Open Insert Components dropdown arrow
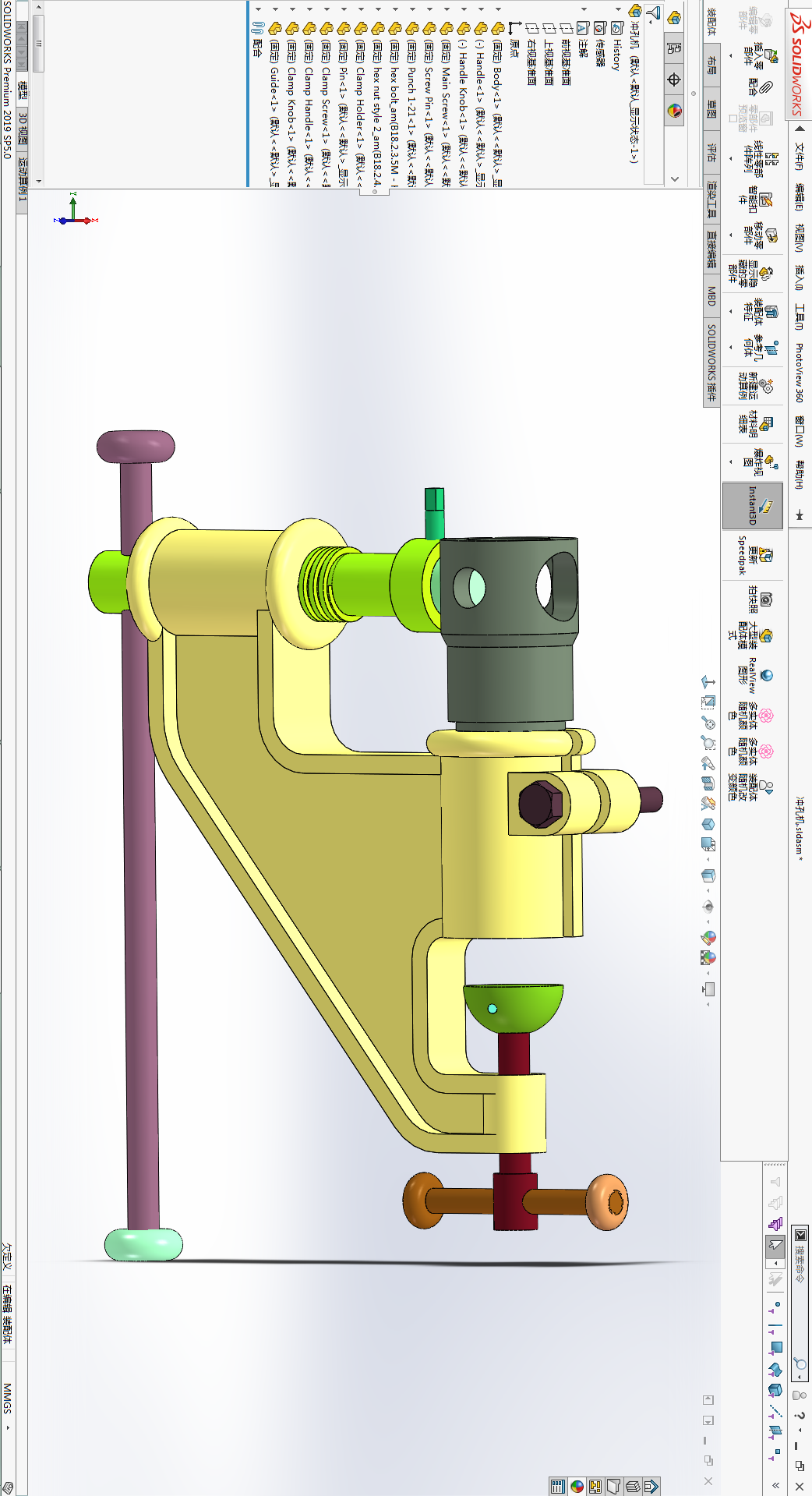The height and width of the screenshot is (1496, 812). tap(731, 56)
